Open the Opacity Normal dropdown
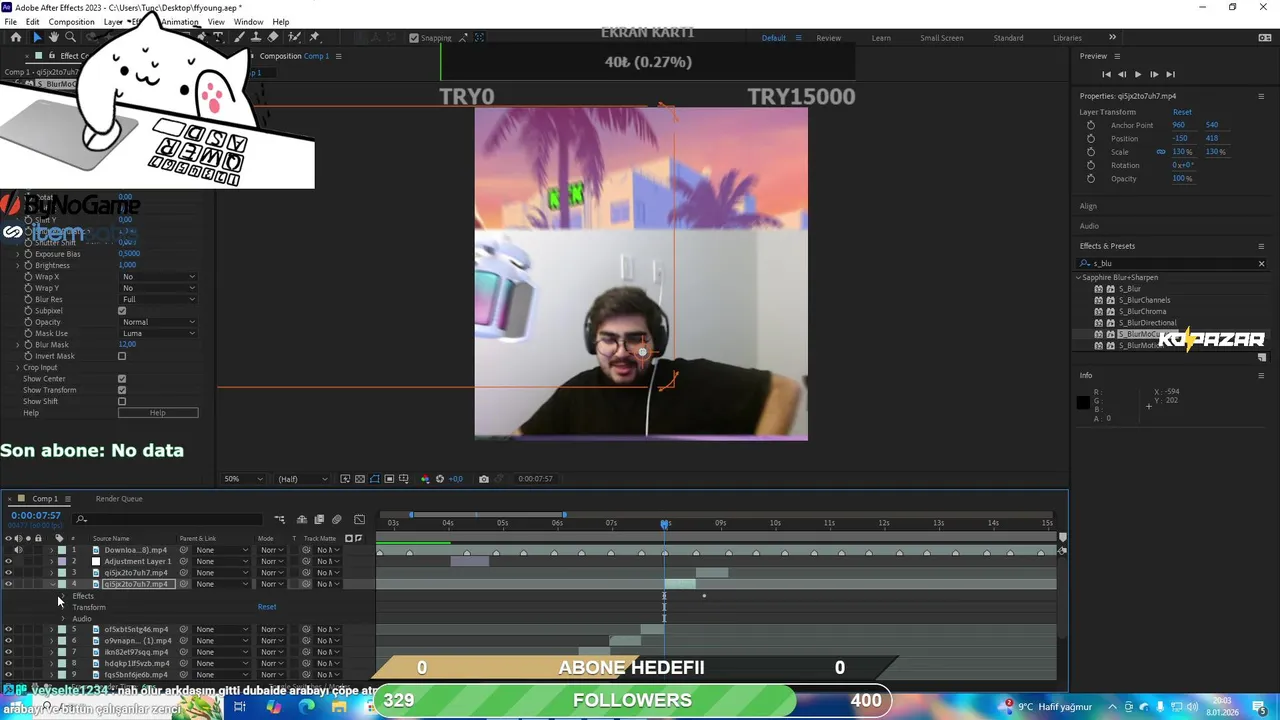The width and height of the screenshot is (1280, 720). (158, 322)
